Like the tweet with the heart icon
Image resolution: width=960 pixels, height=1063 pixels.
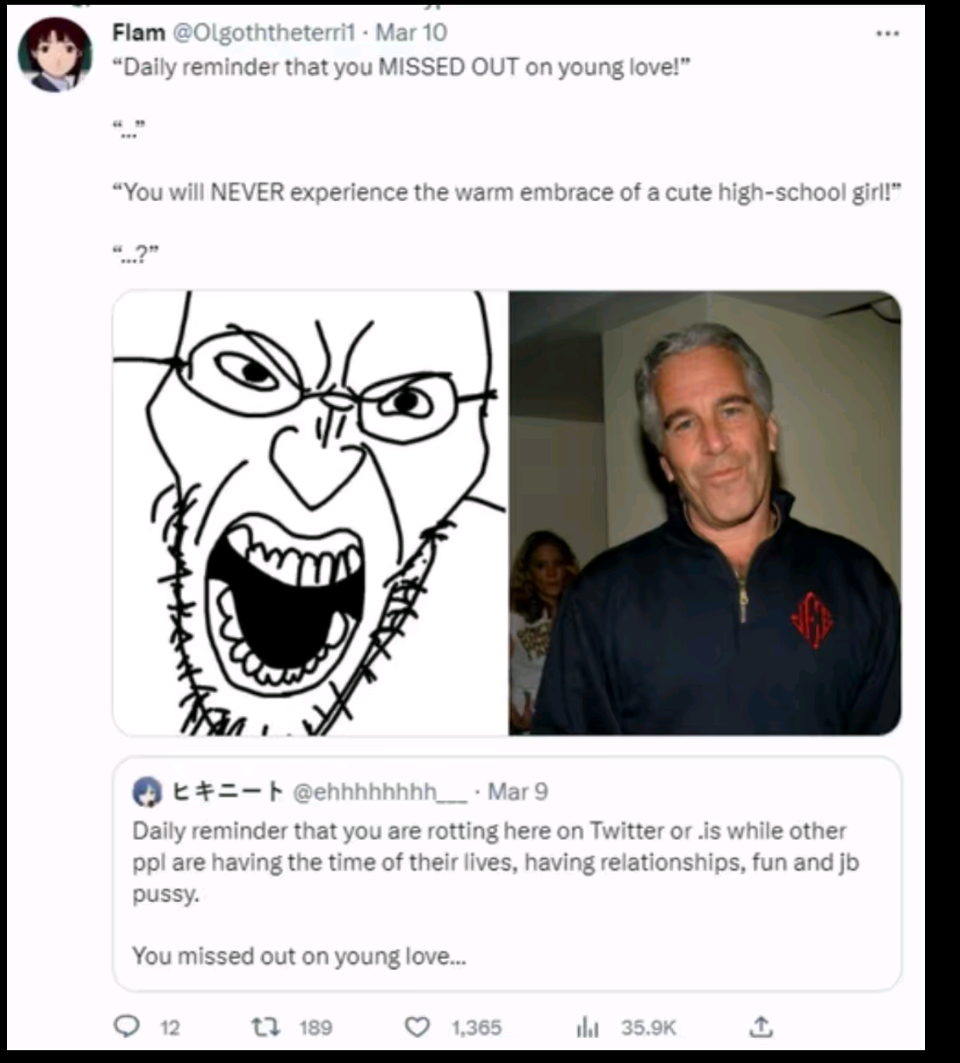[417, 1027]
